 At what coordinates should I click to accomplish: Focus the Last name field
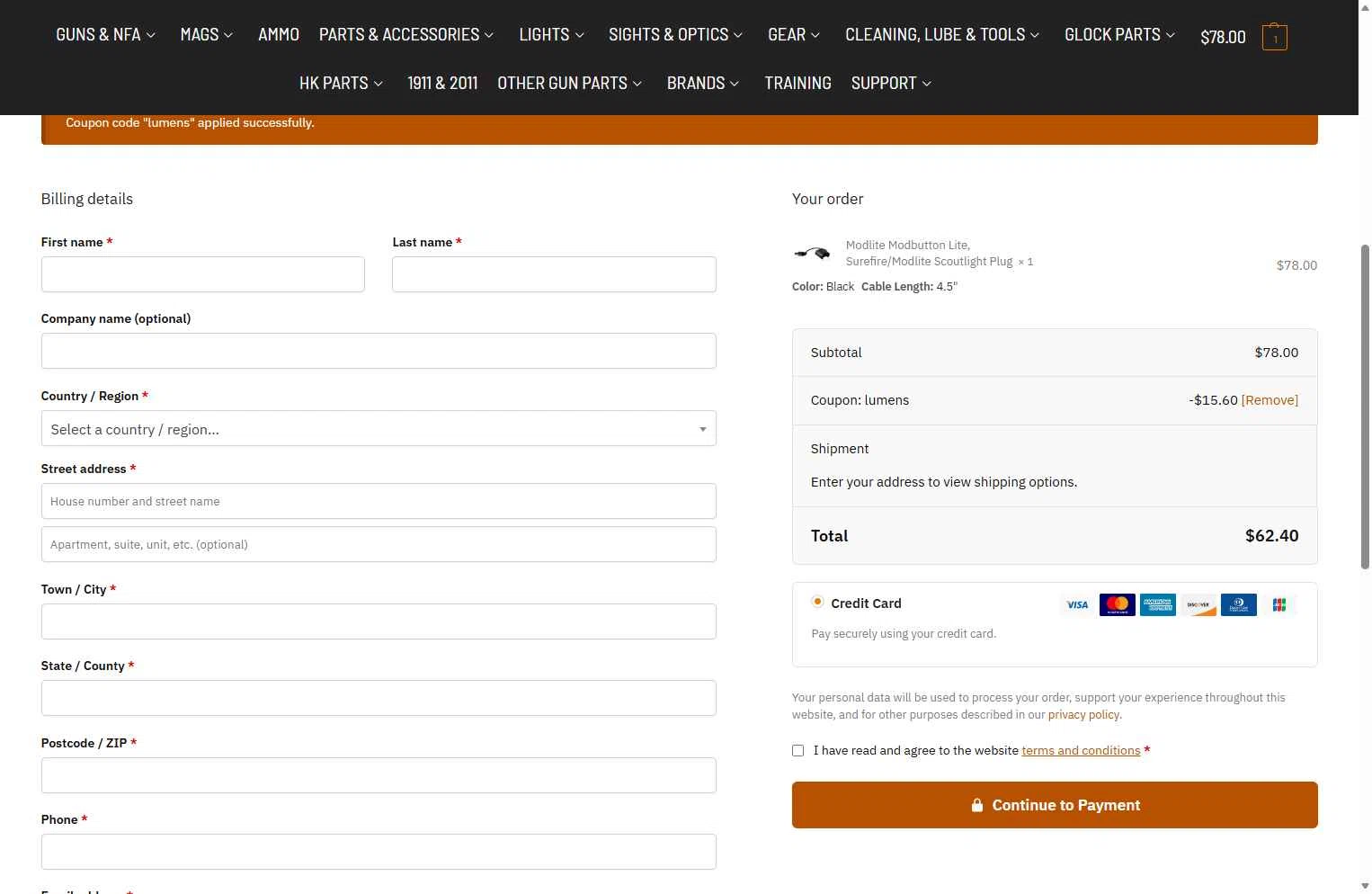point(554,274)
